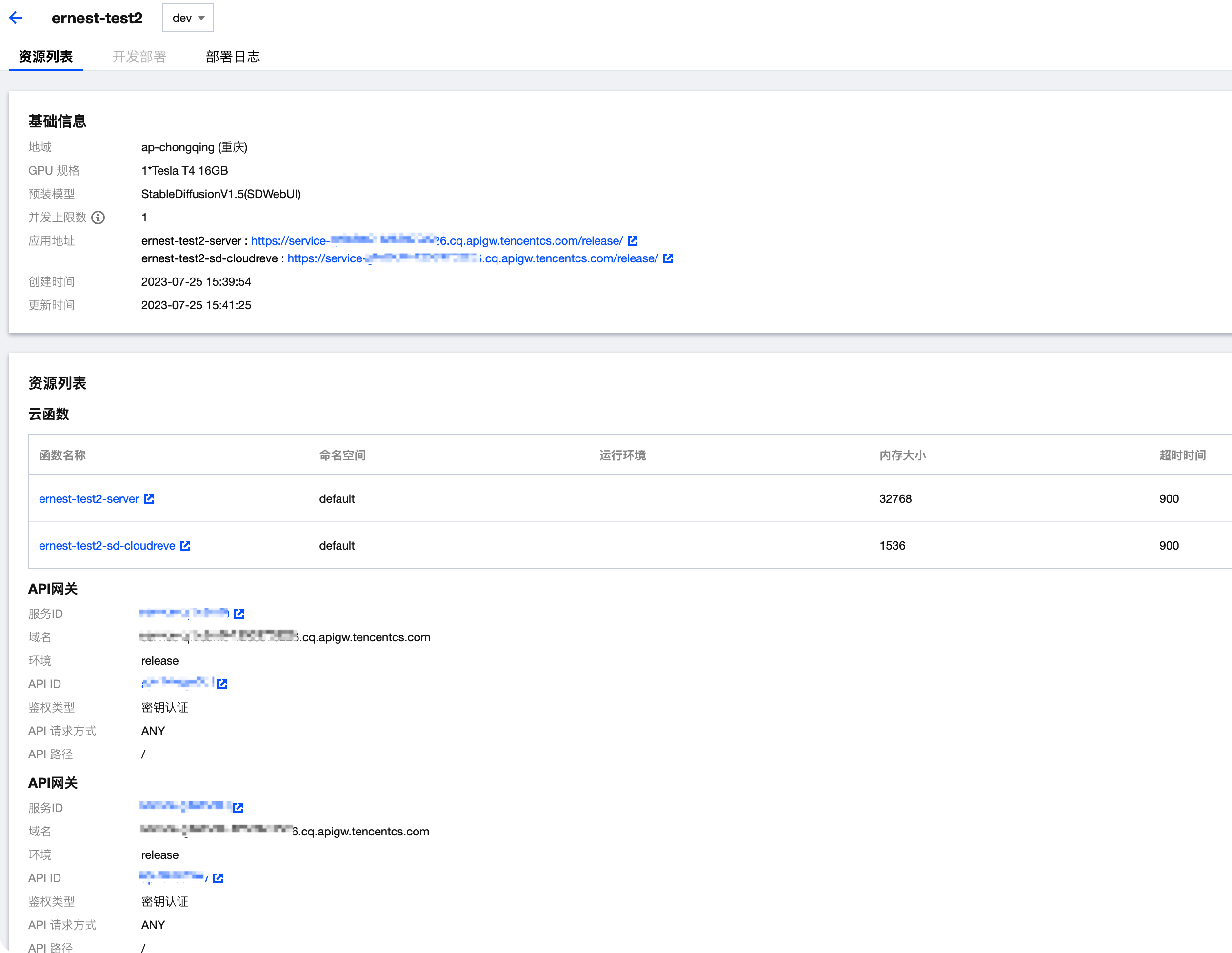Switch to the 部署日志 tab
Screen dimensions: 1232x953
tap(233, 57)
